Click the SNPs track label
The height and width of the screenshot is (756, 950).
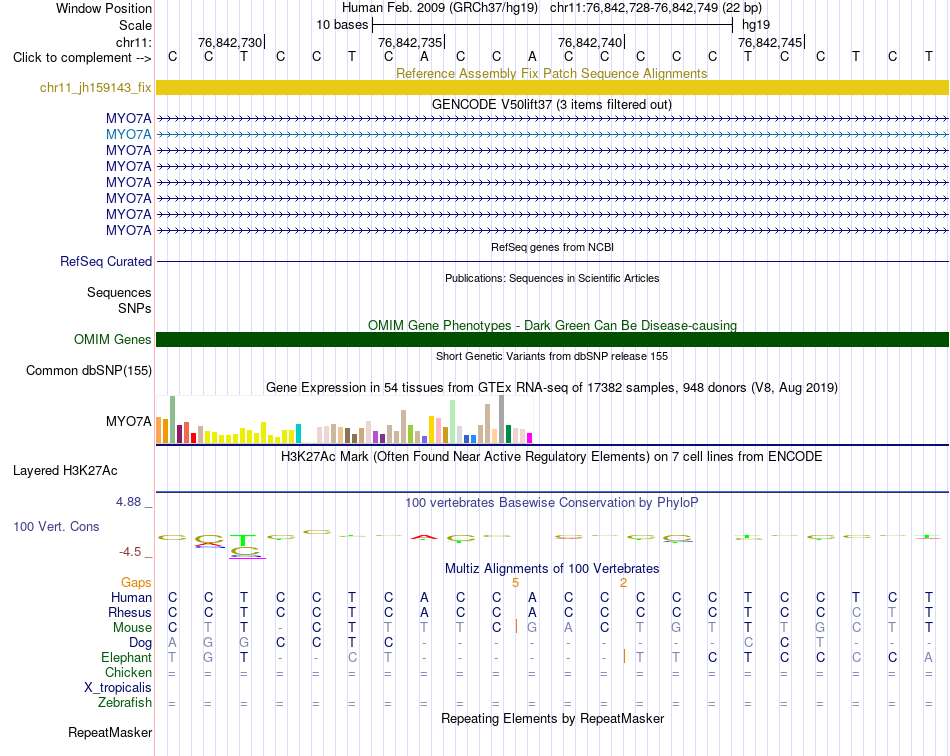pyautogui.click(x=135, y=308)
